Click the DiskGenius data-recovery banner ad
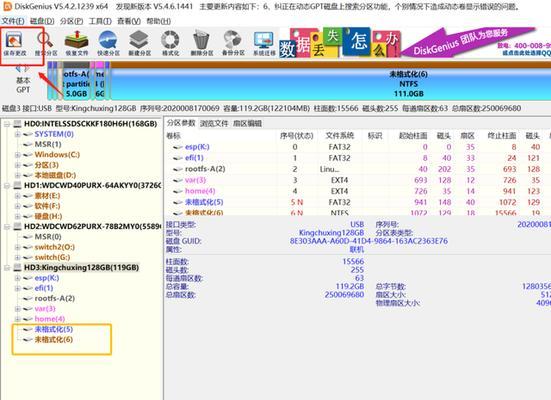Image resolution: width=551 pixels, height=400 pixels. (x=415, y=43)
